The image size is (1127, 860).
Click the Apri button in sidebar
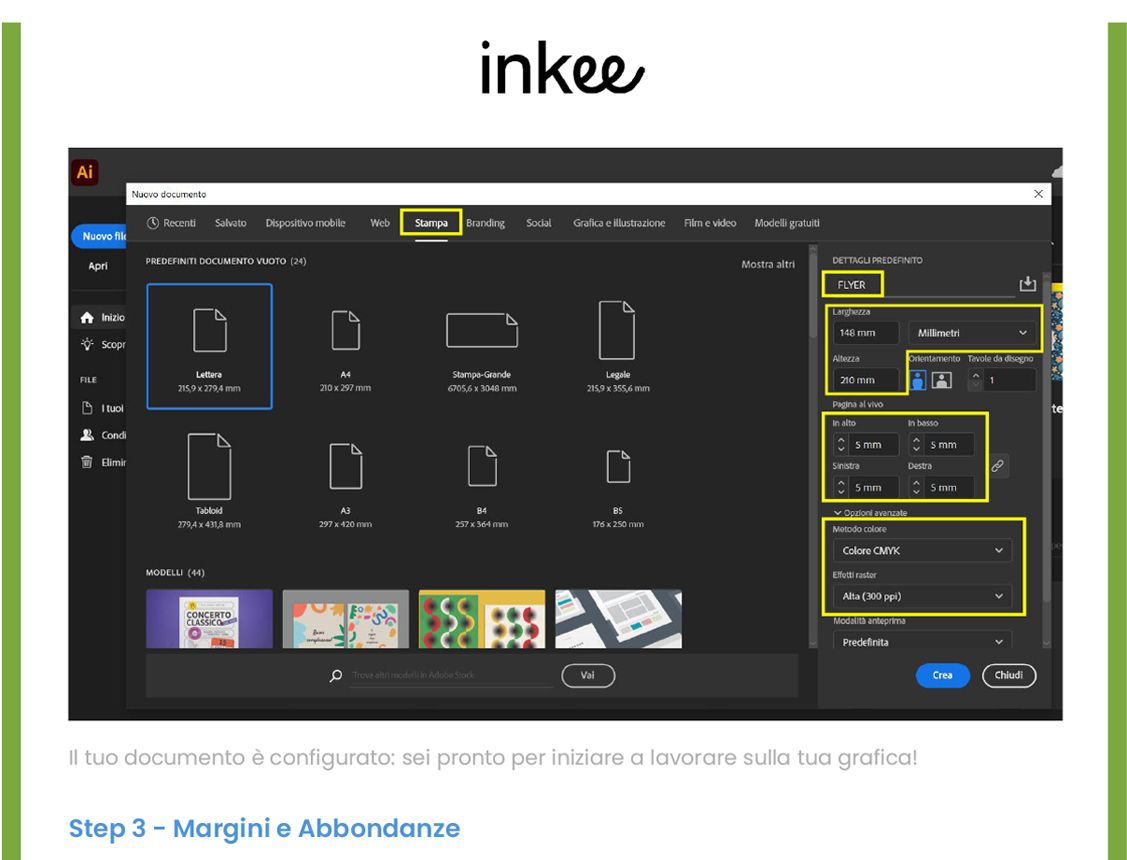[98, 266]
